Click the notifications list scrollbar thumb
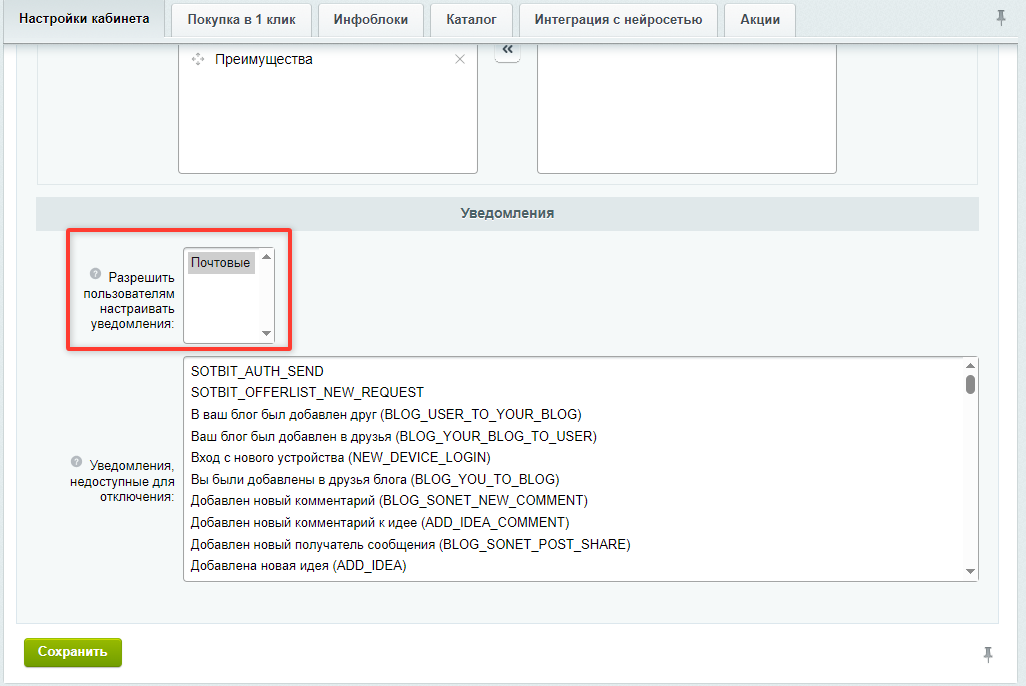 click(970, 384)
